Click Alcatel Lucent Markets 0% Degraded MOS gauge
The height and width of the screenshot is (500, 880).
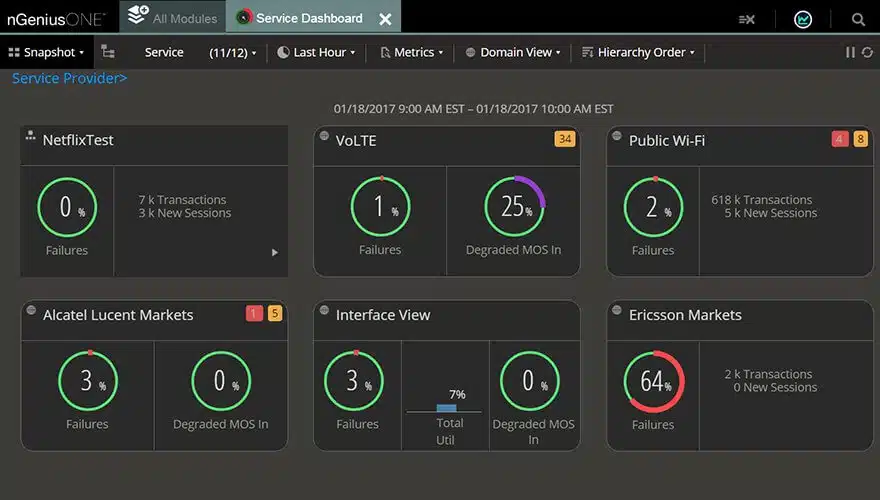tap(221, 381)
